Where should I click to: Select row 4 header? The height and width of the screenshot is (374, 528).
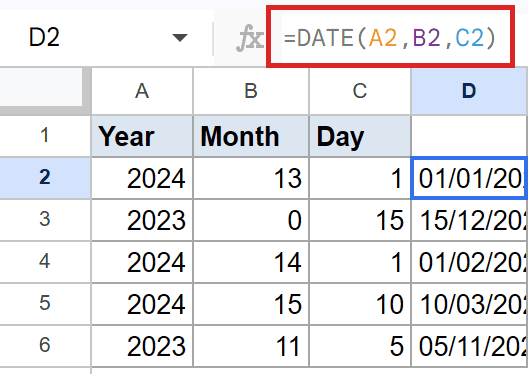[45, 262]
